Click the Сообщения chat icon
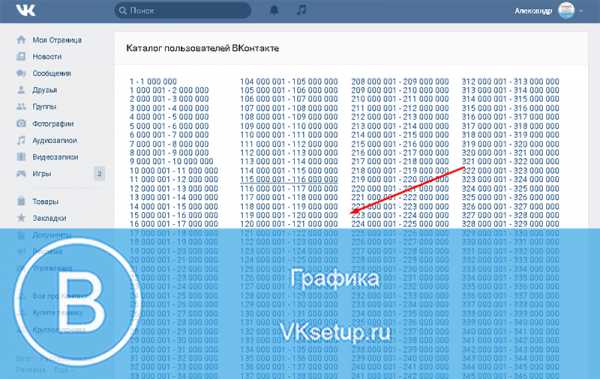The image size is (600, 379). (21, 73)
